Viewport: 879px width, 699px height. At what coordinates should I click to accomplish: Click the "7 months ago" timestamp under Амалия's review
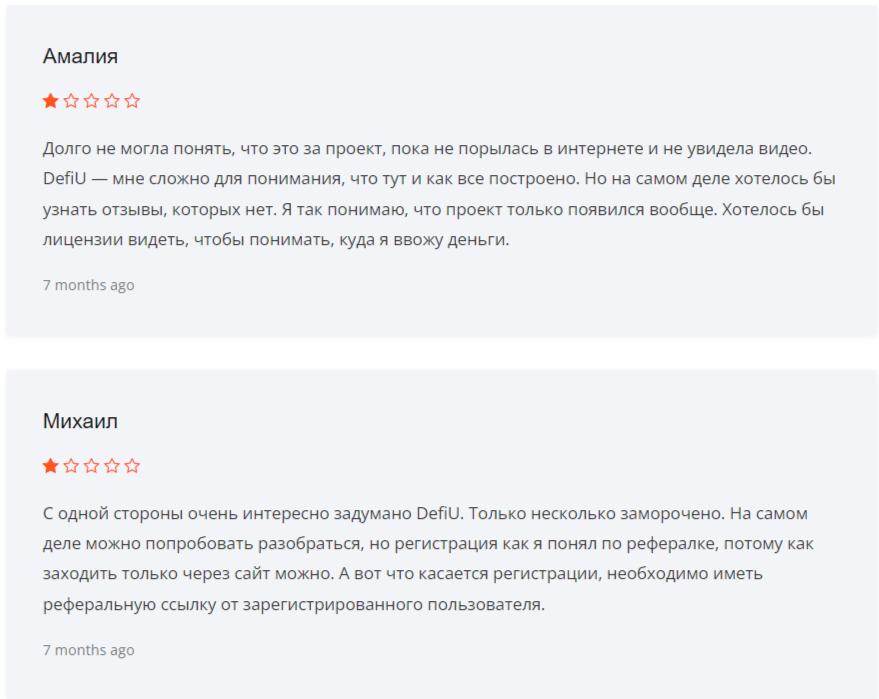tap(88, 285)
